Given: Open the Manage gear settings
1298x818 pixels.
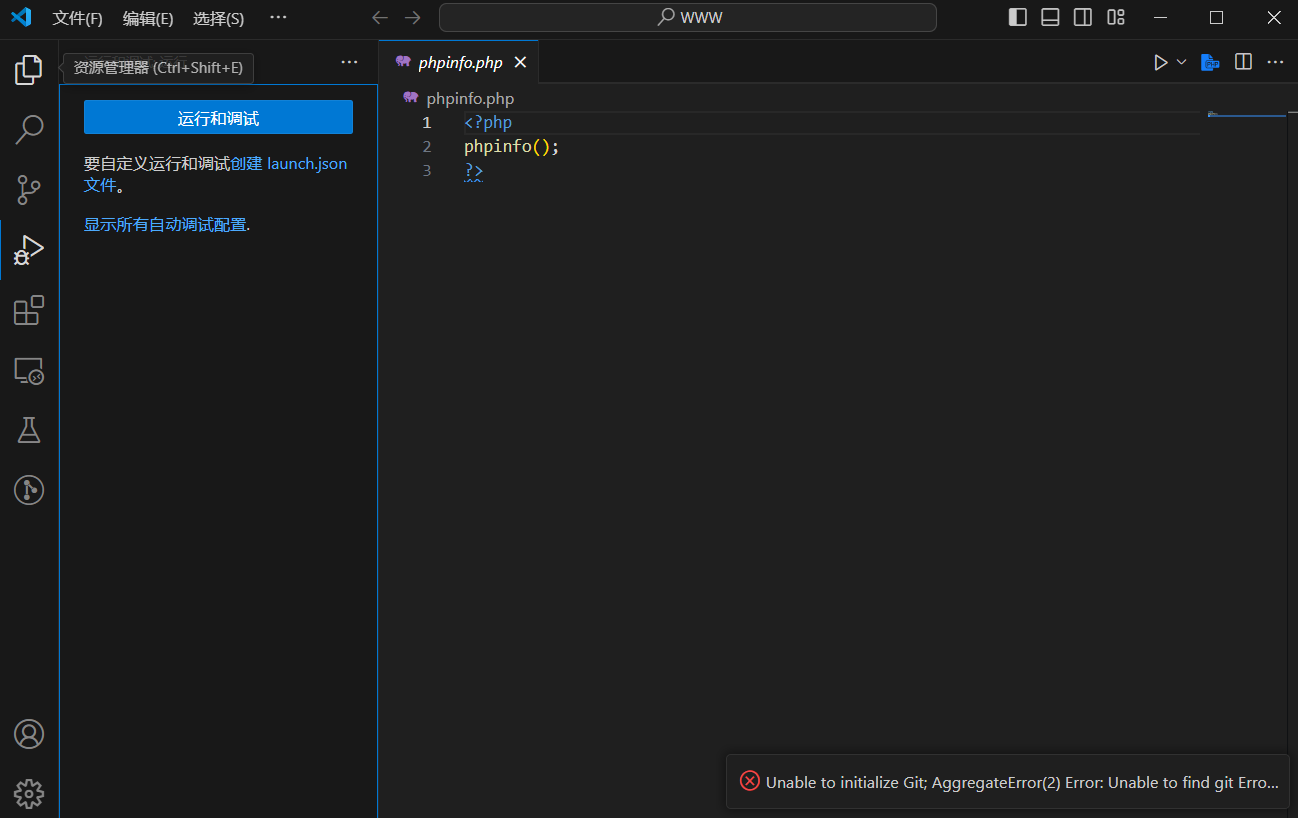Looking at the screenshot, I should tap(29, 794).
